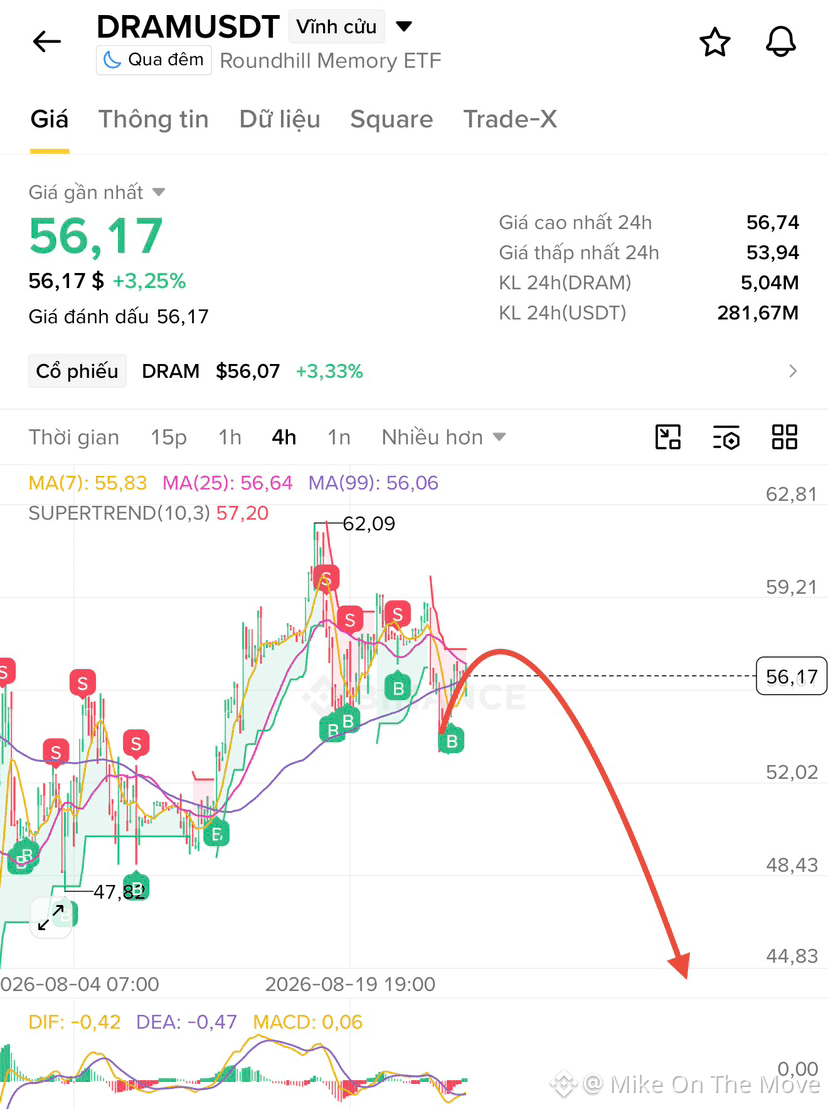Image resolution: width=828 pixels, height=1109 pixels.
Task: Open price alert bell icon
Action: [781, 42]
